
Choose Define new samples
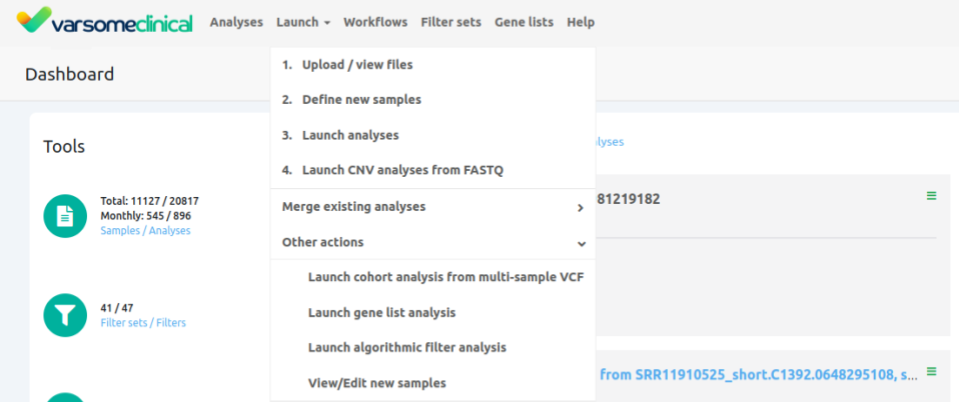coord(432,100)
